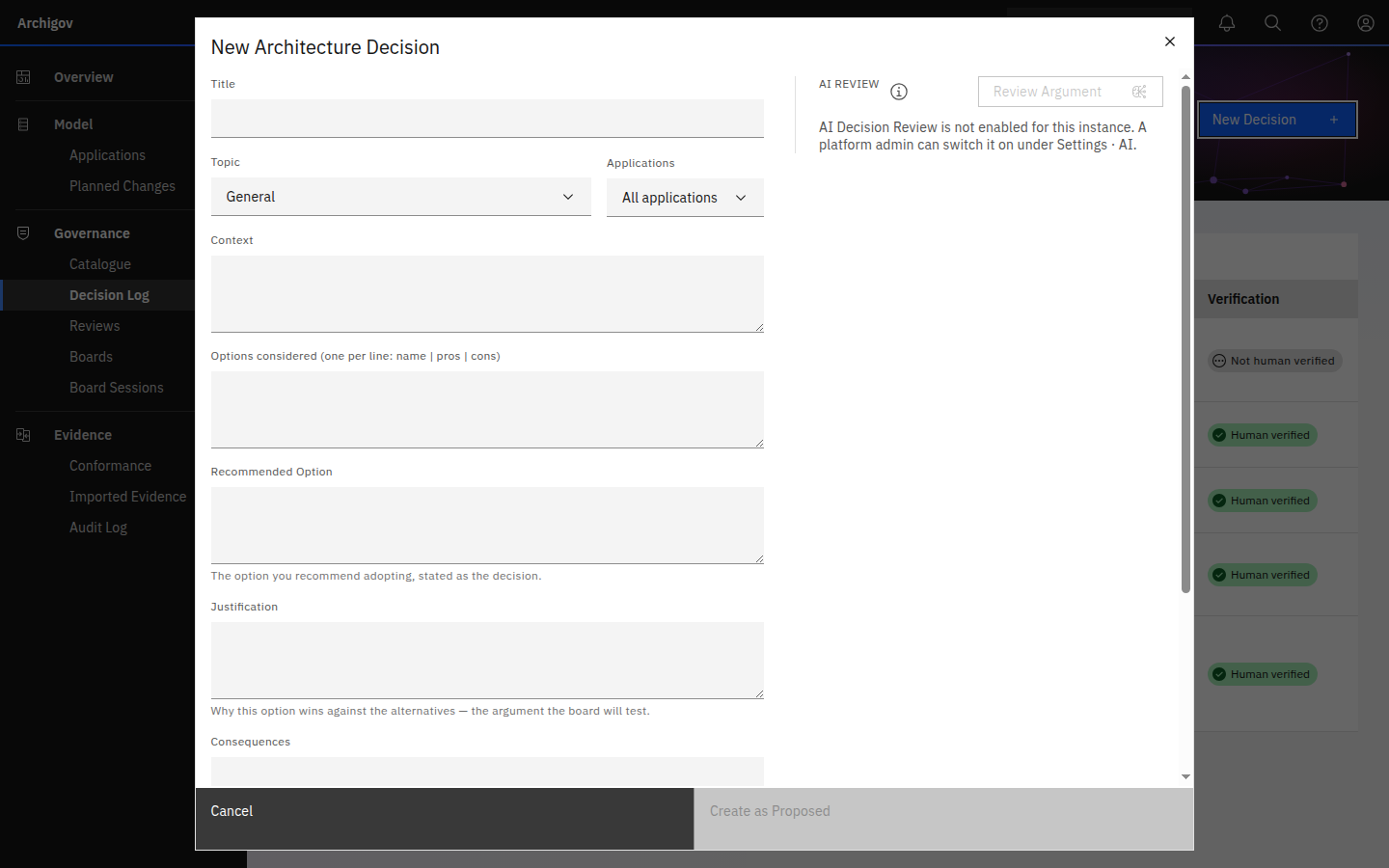Open Catalogue in the sidebar
Screen dimensions: 1389x868
click(x=100, y=264)
